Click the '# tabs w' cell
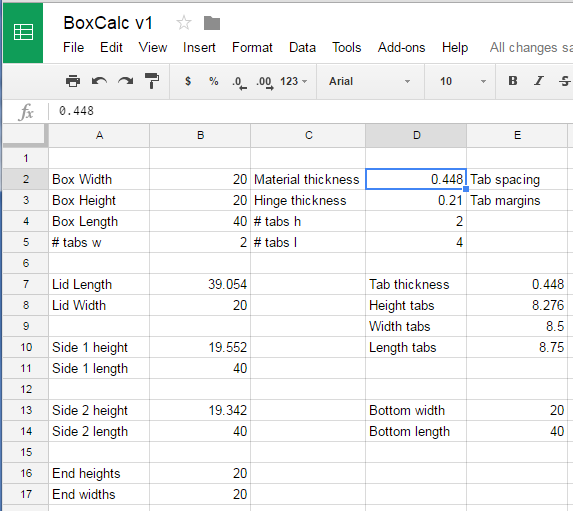The height and width of the screenshot is (511, 573). pos(99,242)
